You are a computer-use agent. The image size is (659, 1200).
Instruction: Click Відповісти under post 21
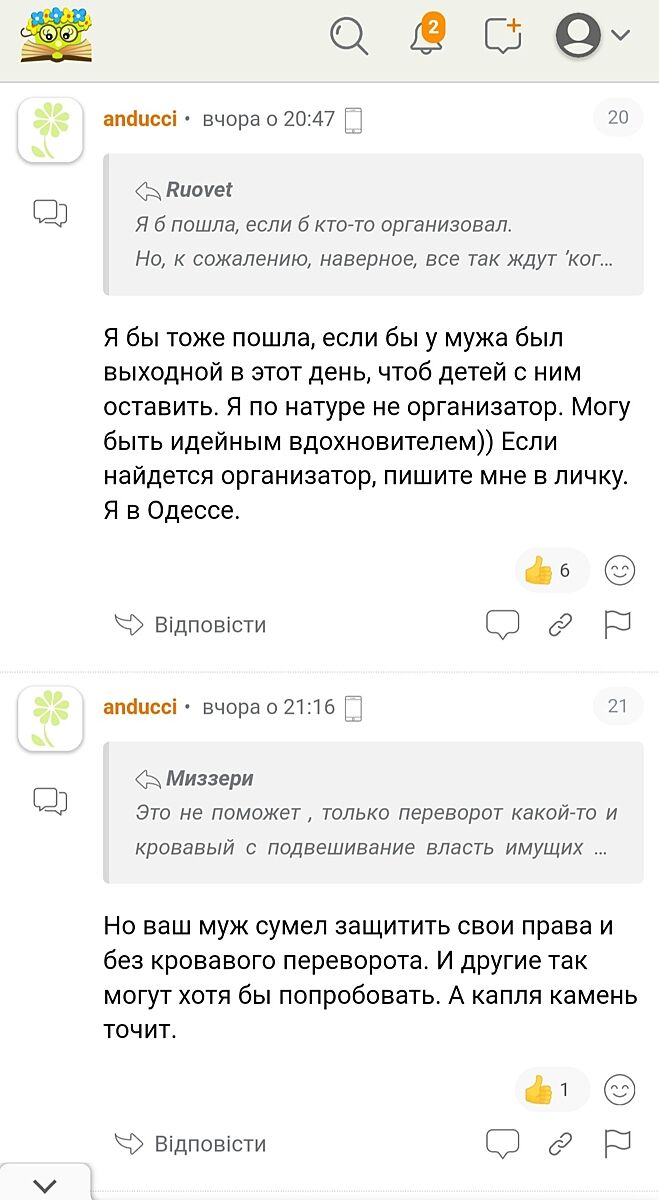pos(191,1143)
